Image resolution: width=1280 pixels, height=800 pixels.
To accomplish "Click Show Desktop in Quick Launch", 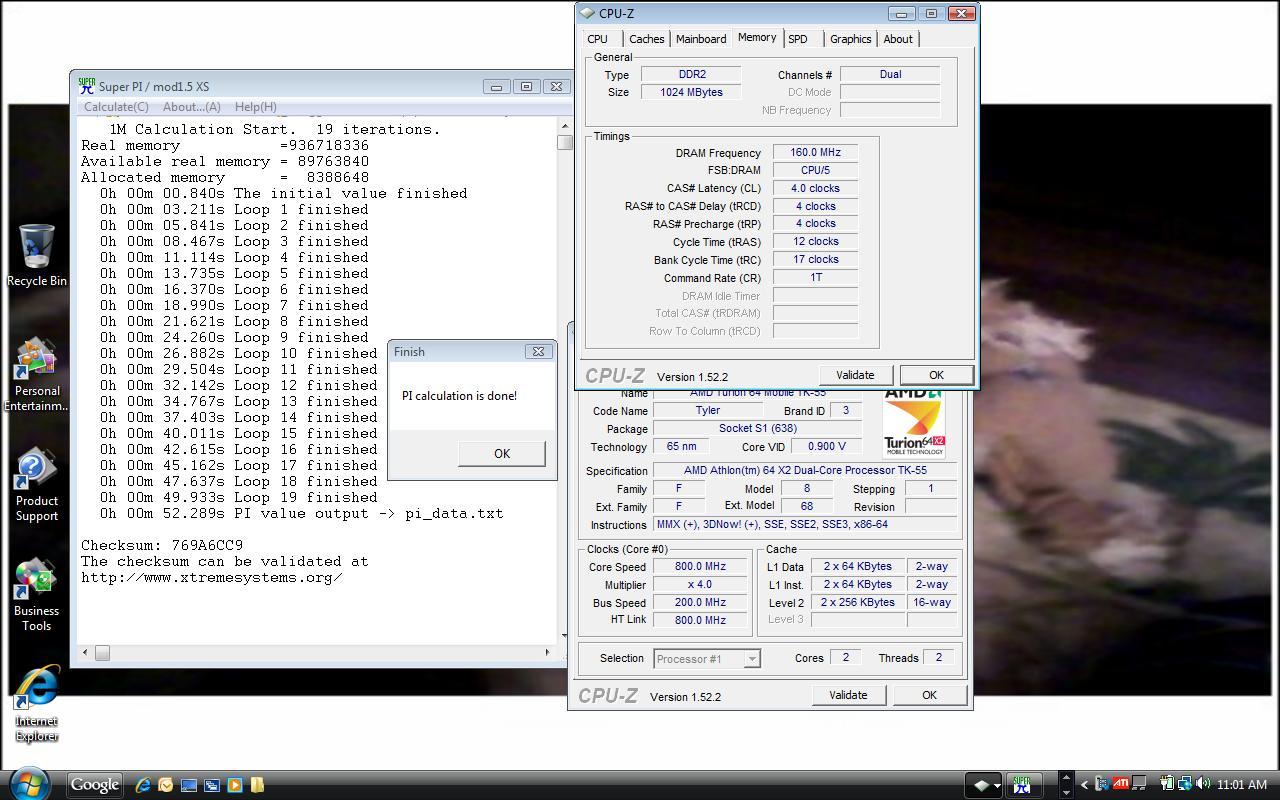I will (189, 785).
